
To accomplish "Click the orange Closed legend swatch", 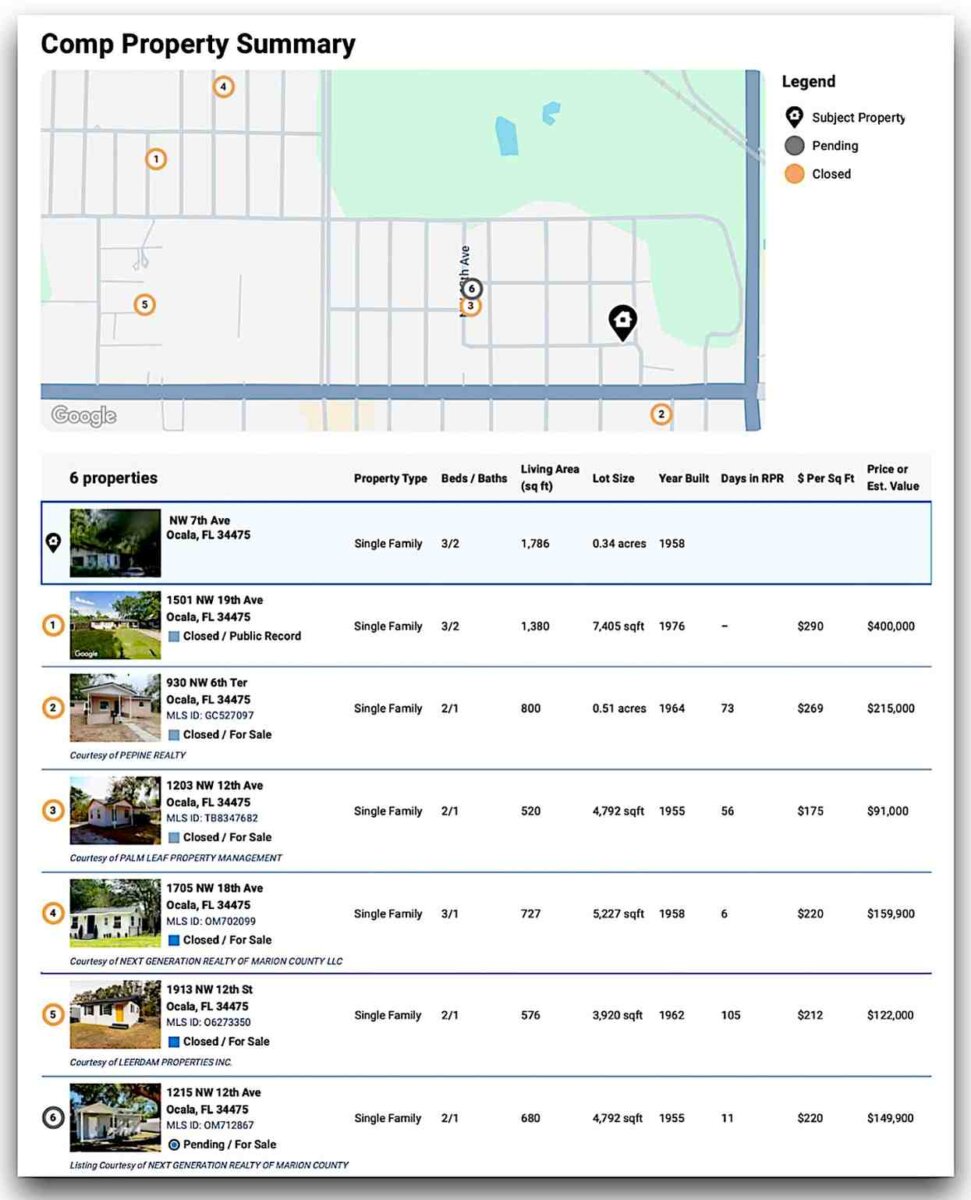I will click(795, 174).
